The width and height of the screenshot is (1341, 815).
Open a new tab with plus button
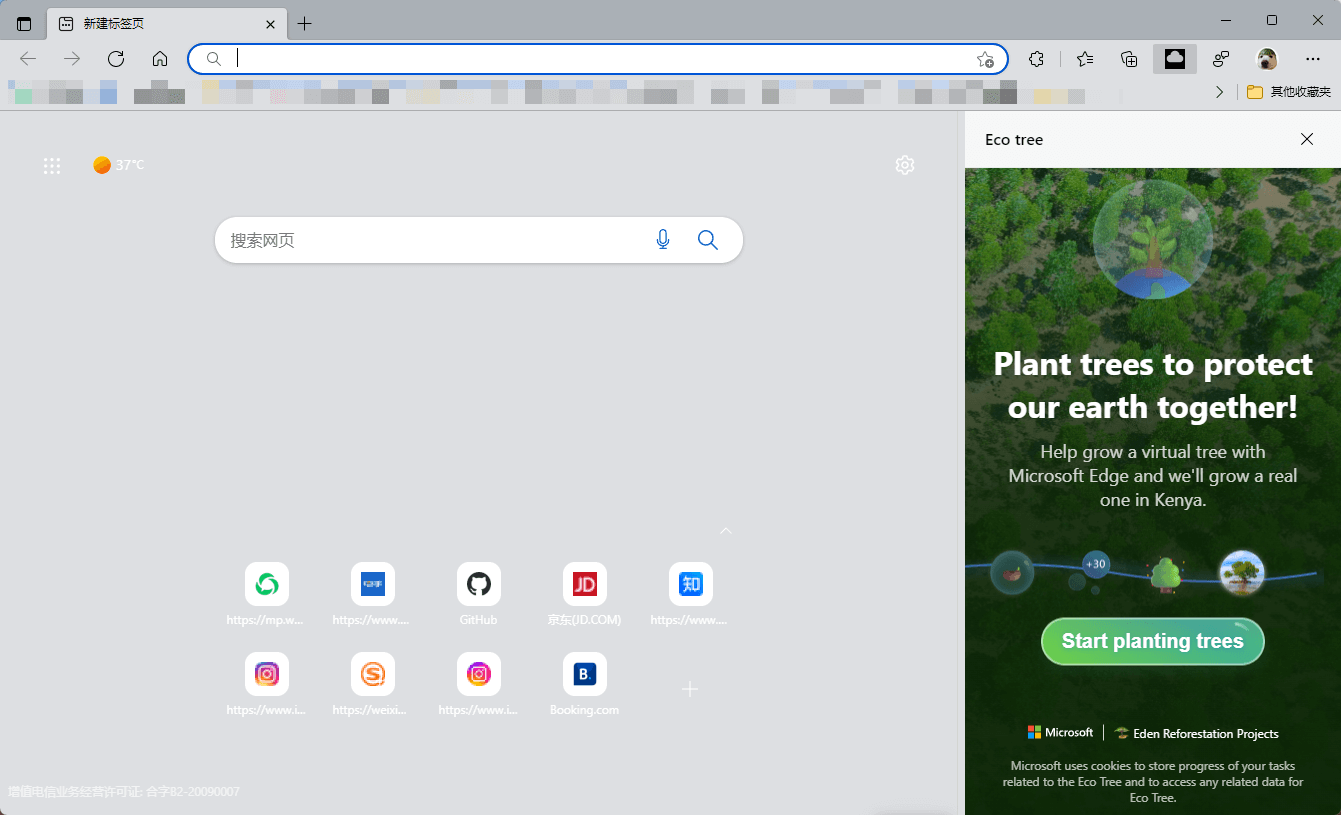point(305,23)
